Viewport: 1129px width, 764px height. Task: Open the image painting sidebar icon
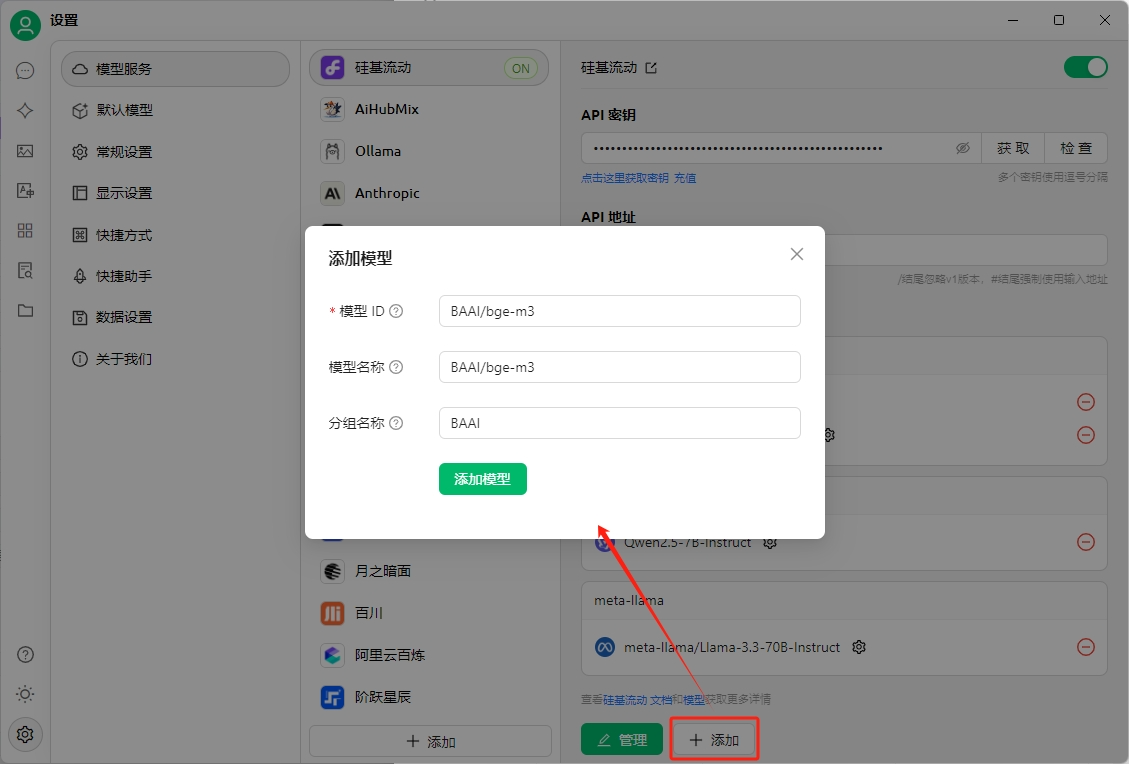25,150
